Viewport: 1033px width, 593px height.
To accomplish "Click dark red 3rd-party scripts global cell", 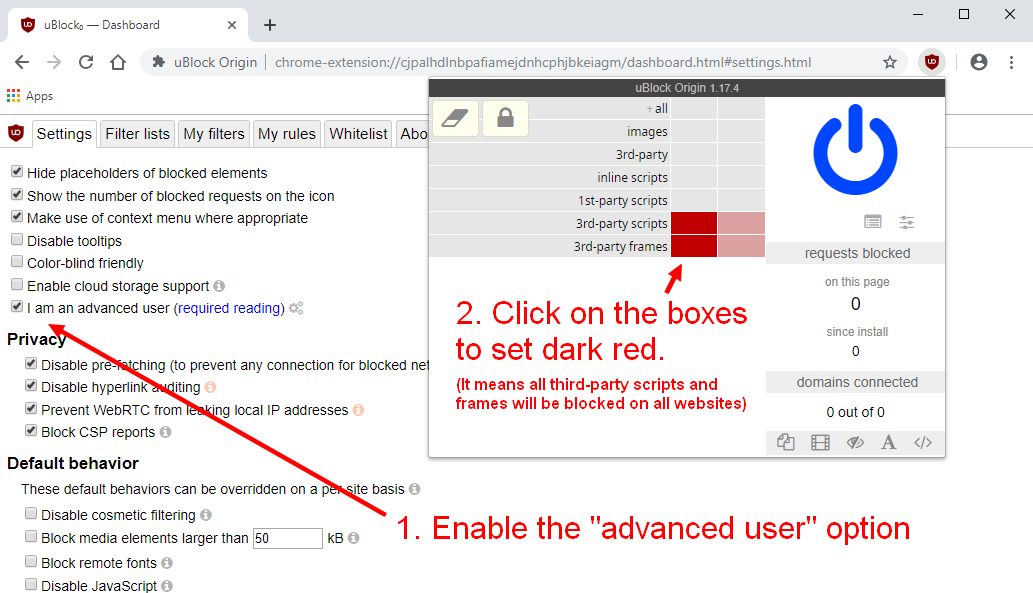I will 693,223.
